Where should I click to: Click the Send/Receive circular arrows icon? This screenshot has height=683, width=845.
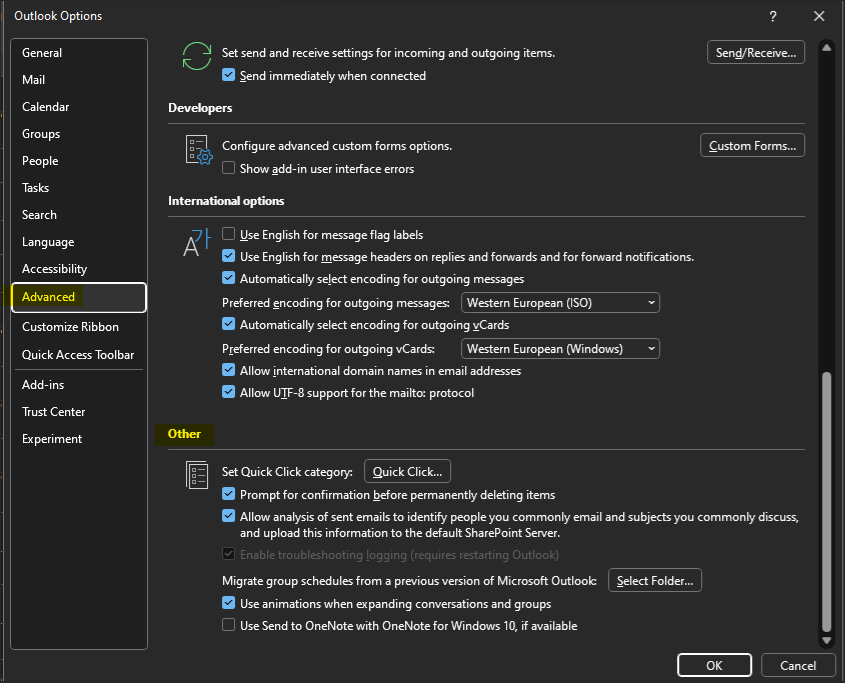pyautogui.click(x=197, y=57)
